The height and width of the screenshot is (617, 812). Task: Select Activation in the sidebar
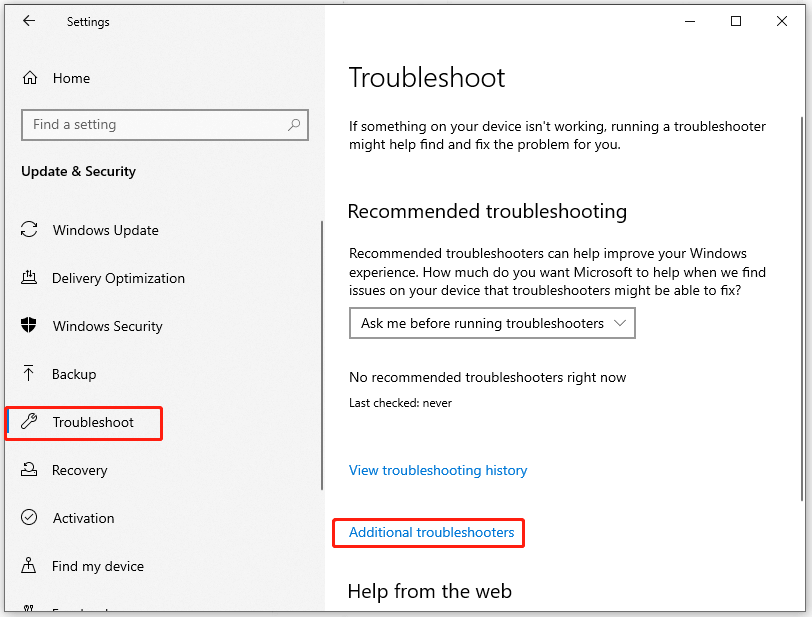point(83,518)
